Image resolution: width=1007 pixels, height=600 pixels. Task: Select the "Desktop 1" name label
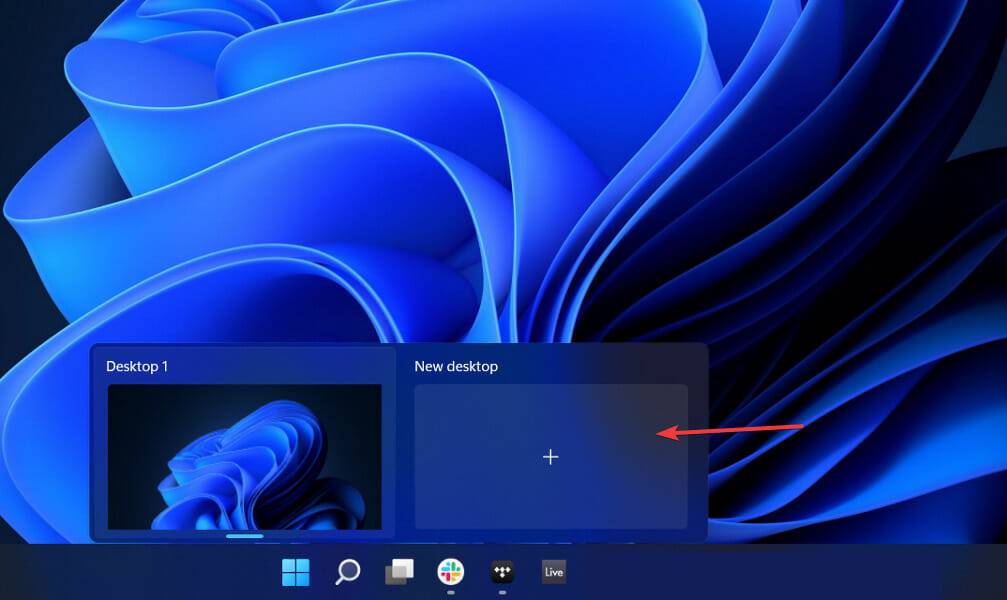coord(137,367)
